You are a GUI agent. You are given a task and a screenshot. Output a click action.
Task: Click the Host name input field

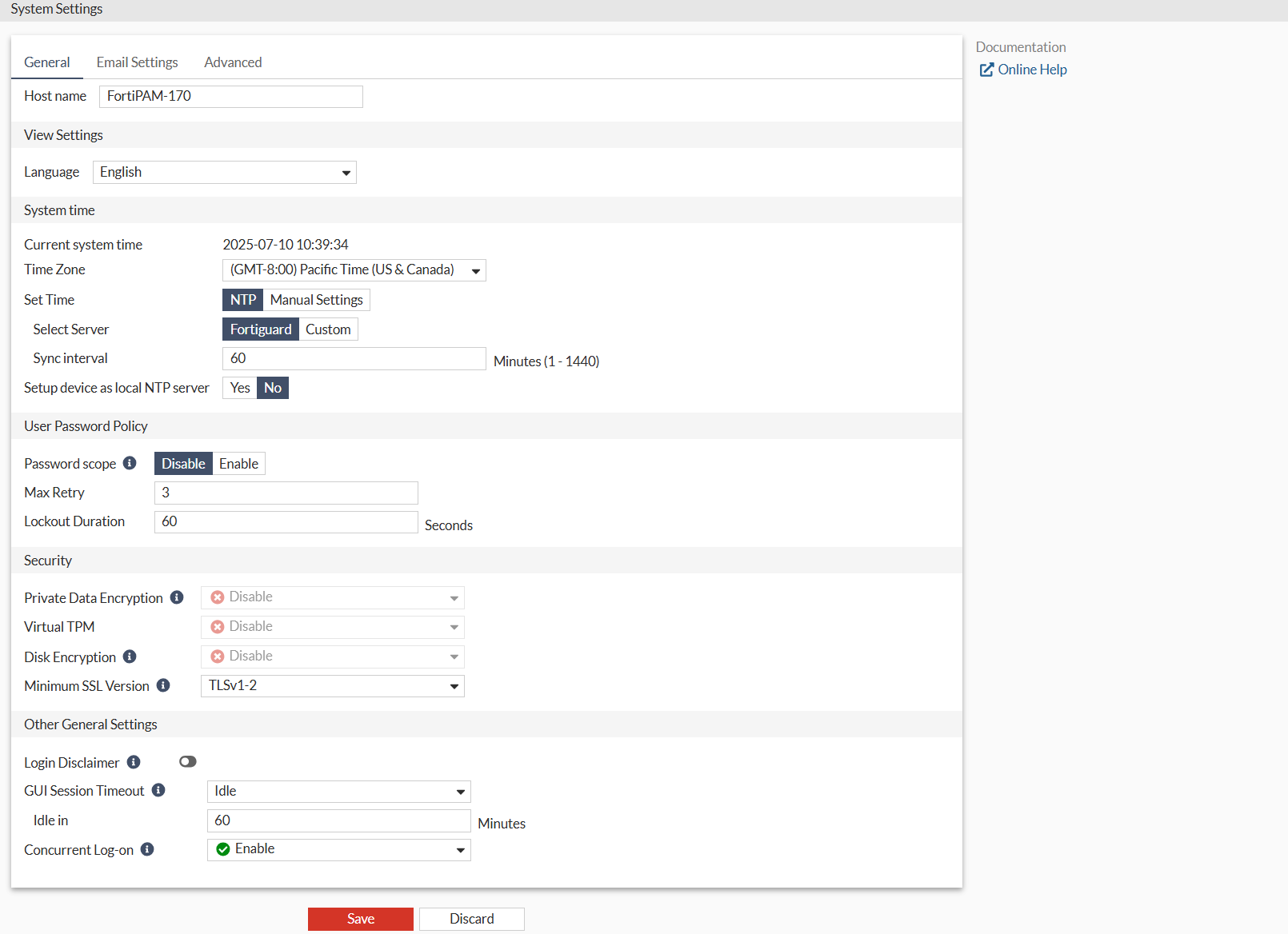point(230,96)
